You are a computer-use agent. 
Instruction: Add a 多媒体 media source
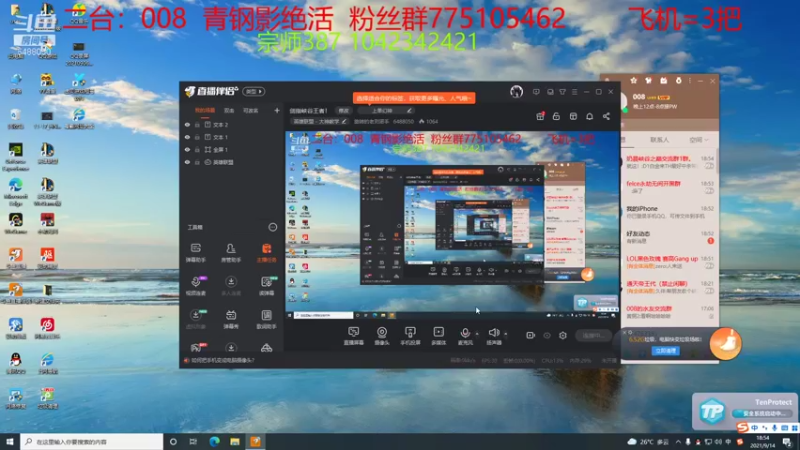click(438, 336)
